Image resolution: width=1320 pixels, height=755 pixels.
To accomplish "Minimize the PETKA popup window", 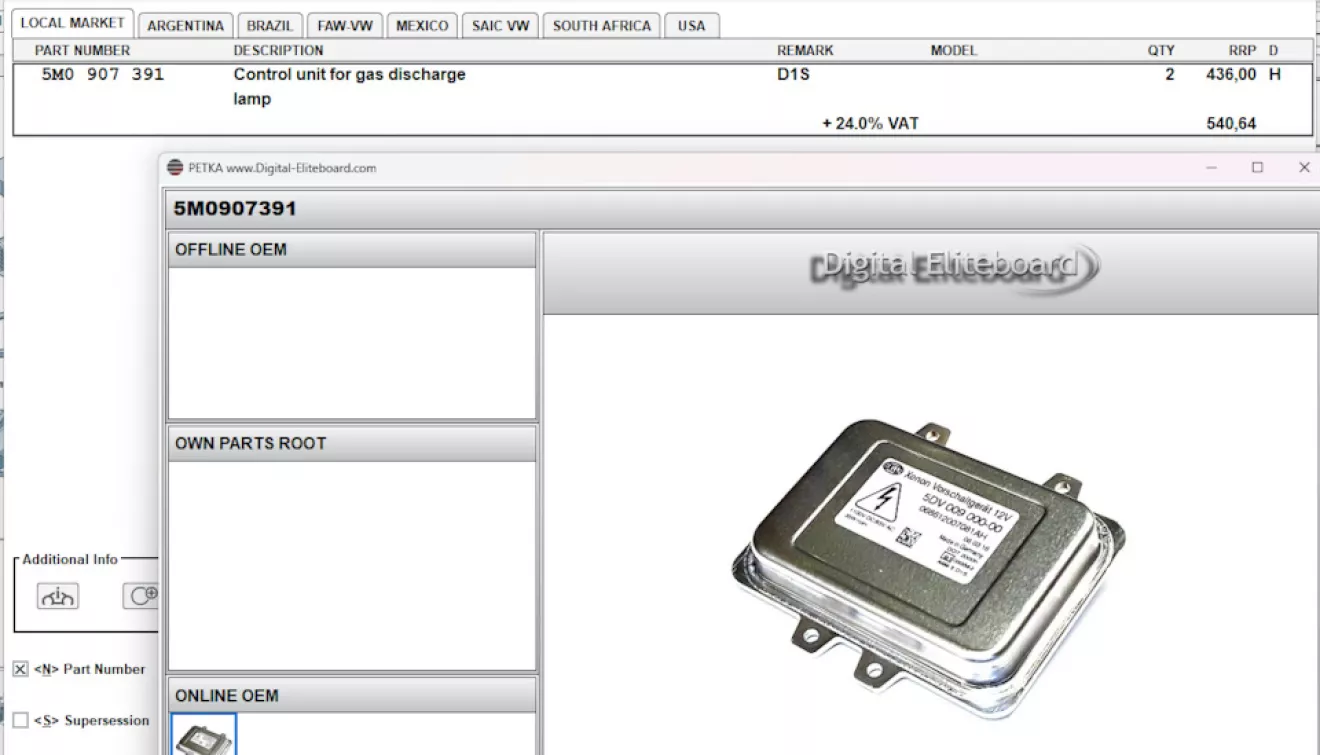I will [x=1211, y=168].
